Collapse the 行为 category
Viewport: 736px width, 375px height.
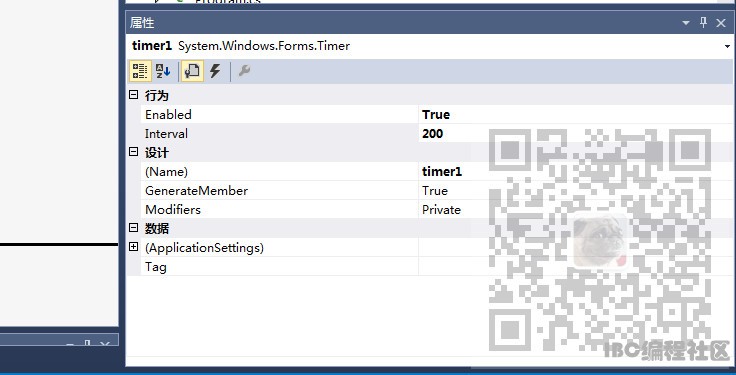point(134,95)
